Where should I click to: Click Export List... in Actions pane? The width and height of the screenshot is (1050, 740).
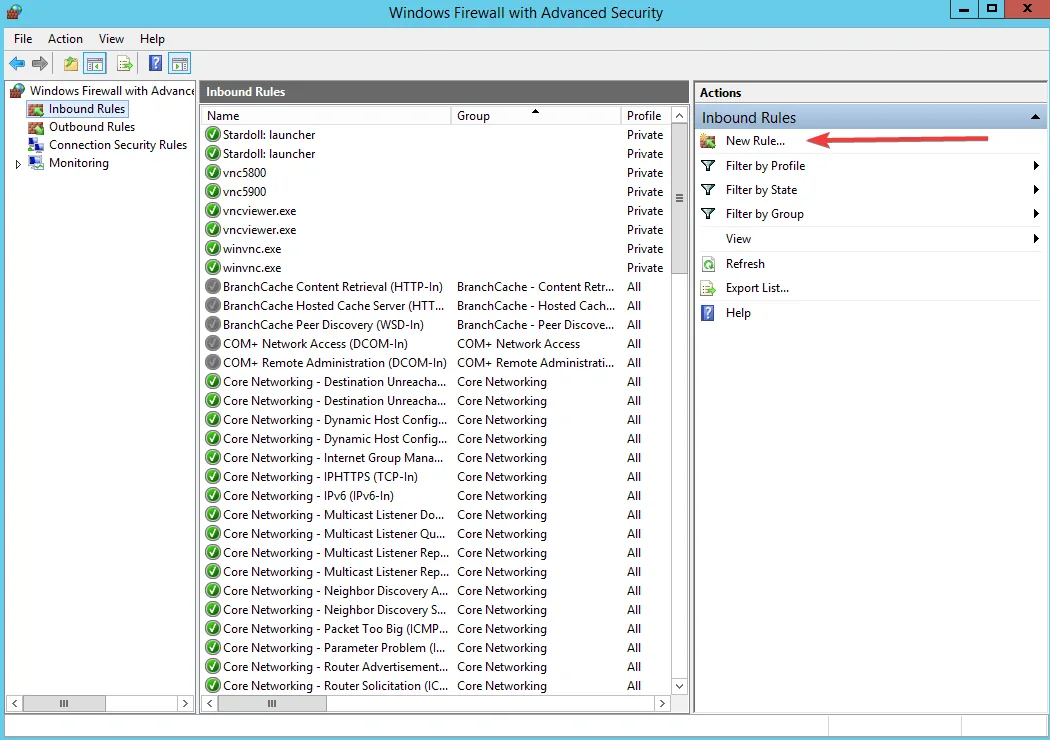tap(757, 288)
